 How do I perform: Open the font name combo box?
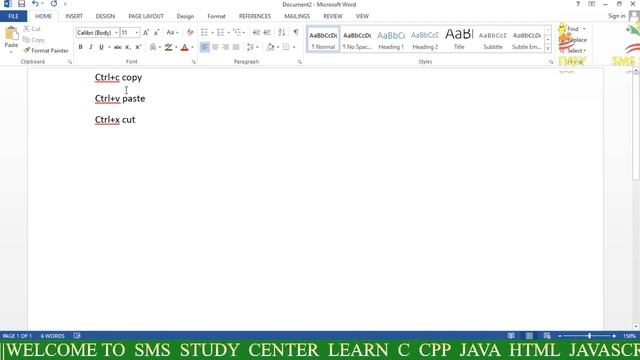pos(98,33)
